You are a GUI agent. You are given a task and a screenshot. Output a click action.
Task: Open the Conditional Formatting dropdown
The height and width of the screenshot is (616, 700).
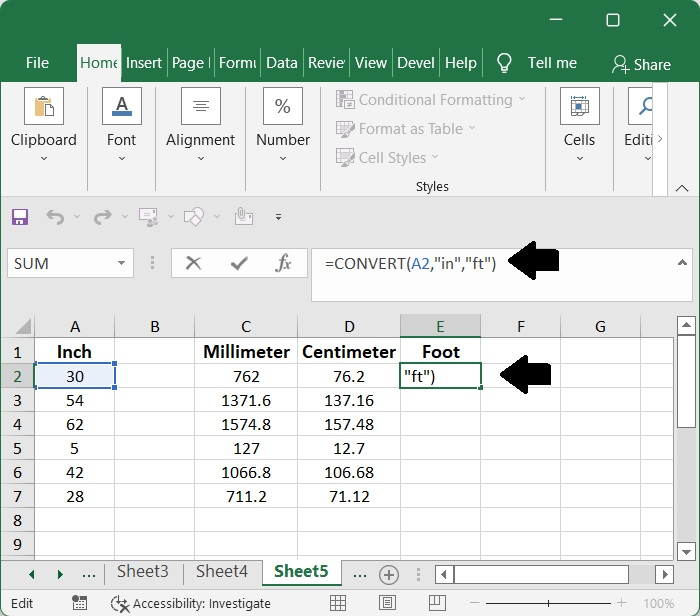point(431,100)
